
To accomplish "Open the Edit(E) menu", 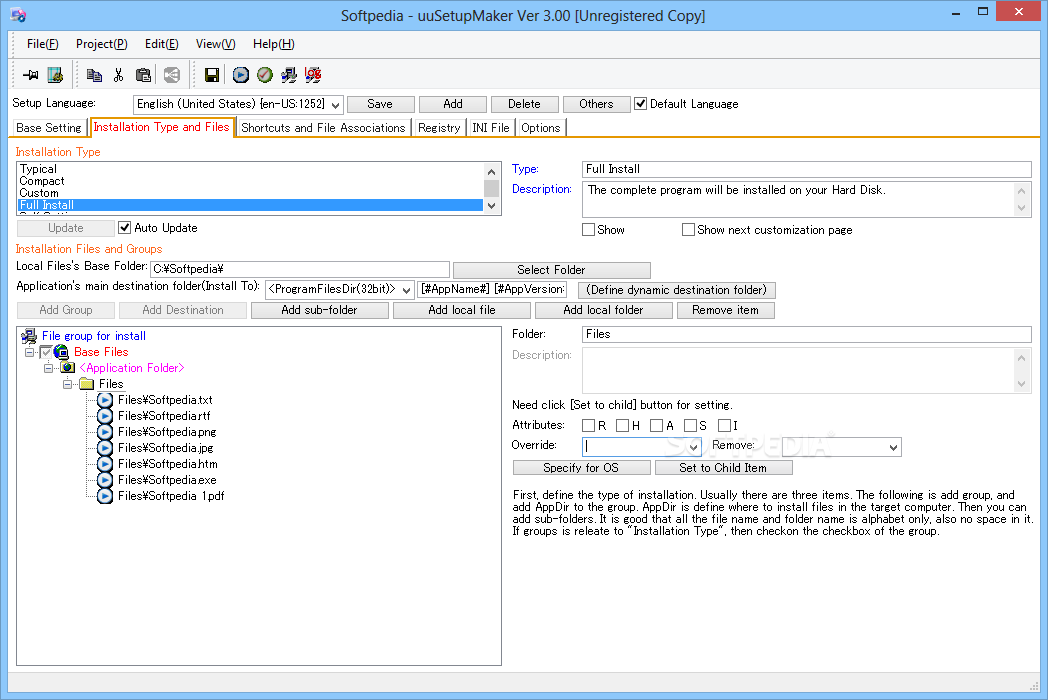I will (162, 44).
